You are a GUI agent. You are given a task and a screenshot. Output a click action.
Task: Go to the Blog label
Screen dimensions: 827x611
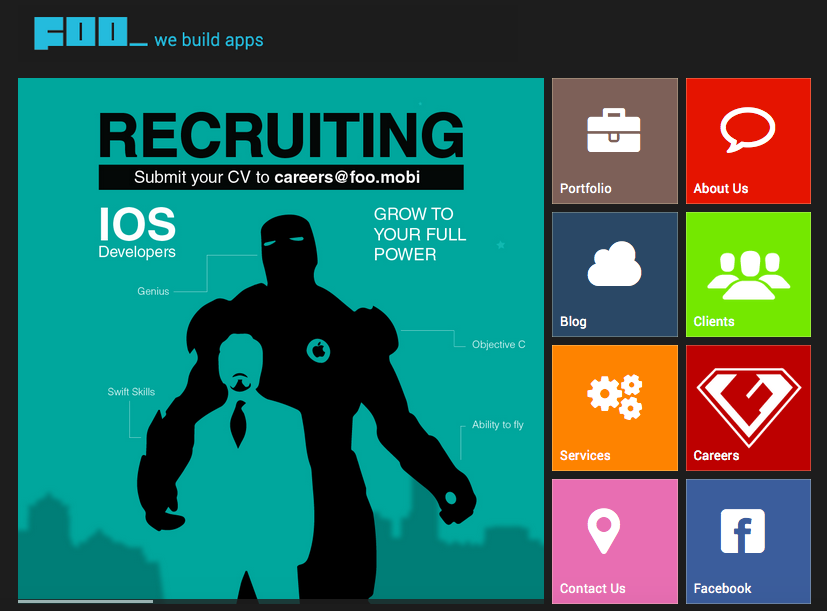click(x=573, y=321)
